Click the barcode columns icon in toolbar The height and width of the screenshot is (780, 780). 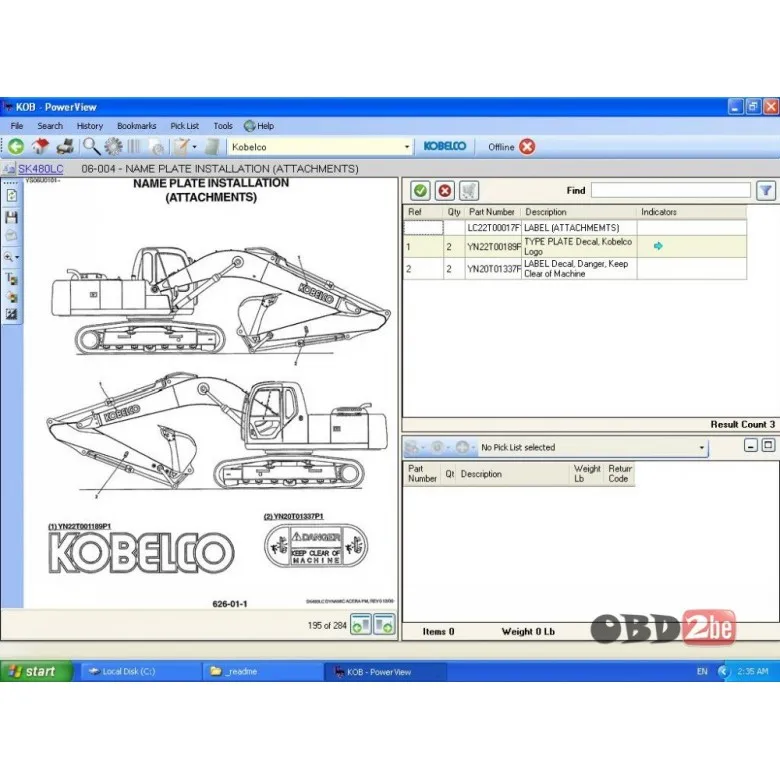coord(134,147)
